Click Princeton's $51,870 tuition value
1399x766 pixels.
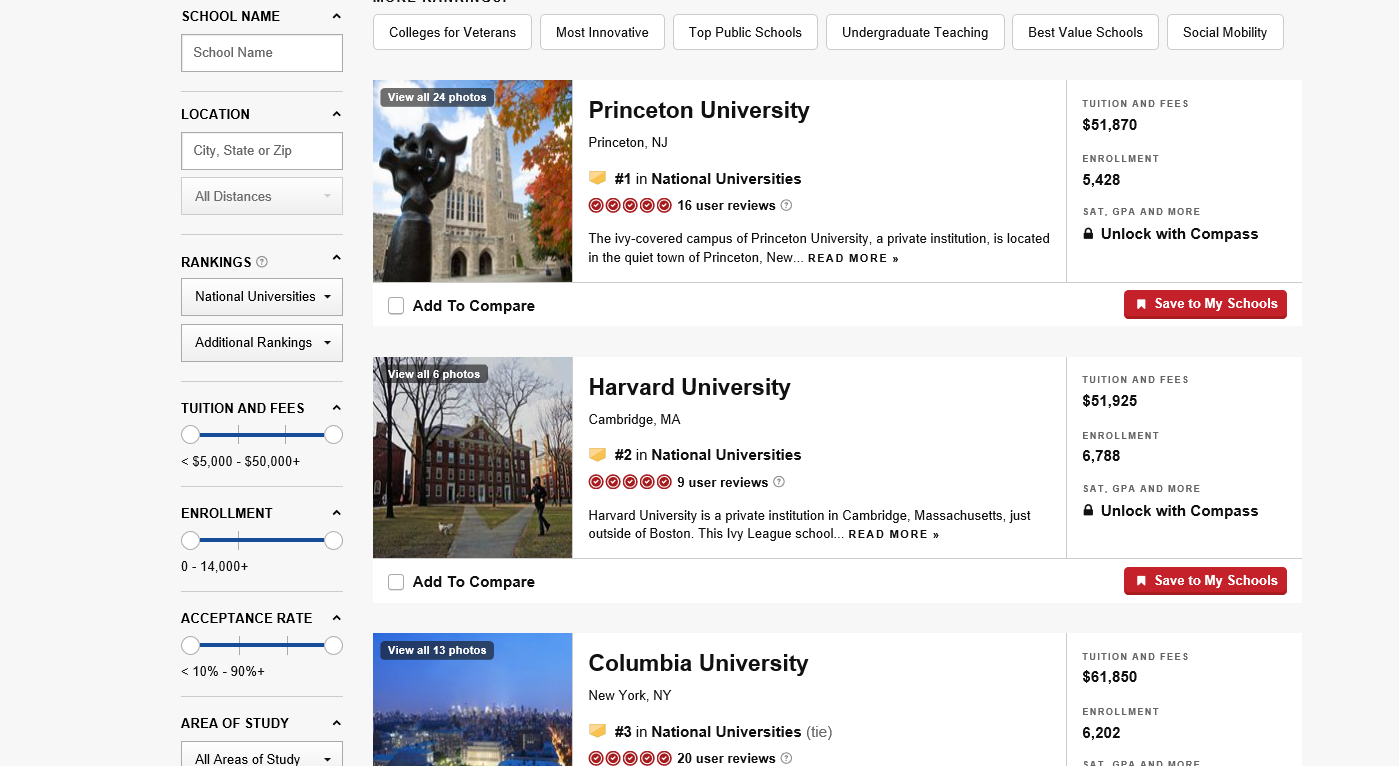pyautogui.click(x=1110, y=125)
